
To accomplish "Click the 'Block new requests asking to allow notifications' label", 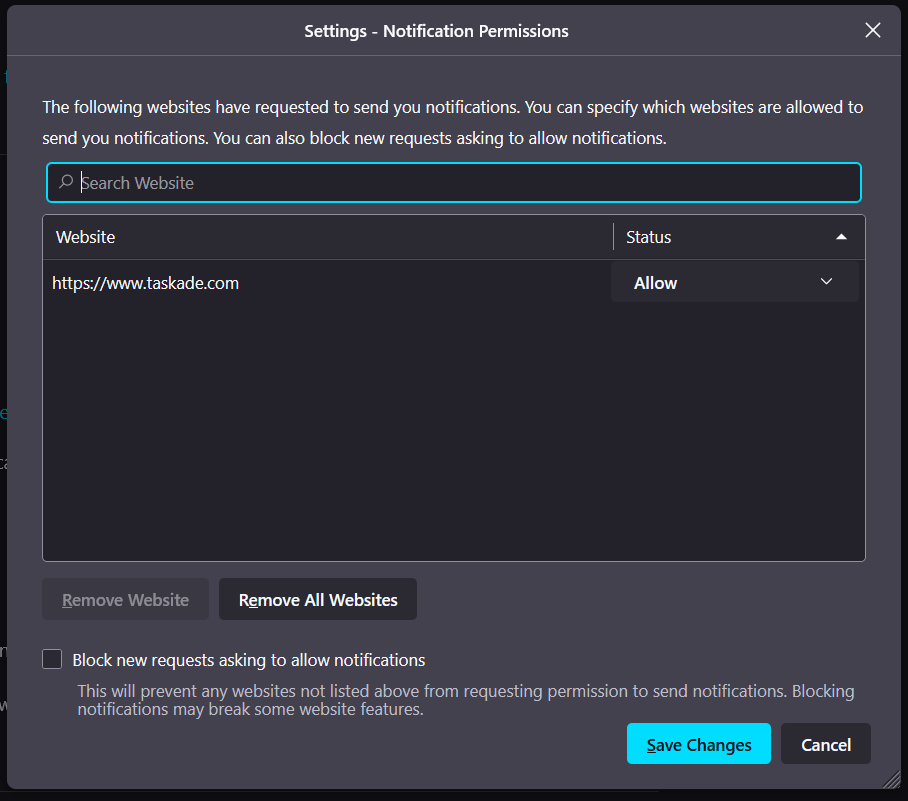I will (x=249, y=660).
